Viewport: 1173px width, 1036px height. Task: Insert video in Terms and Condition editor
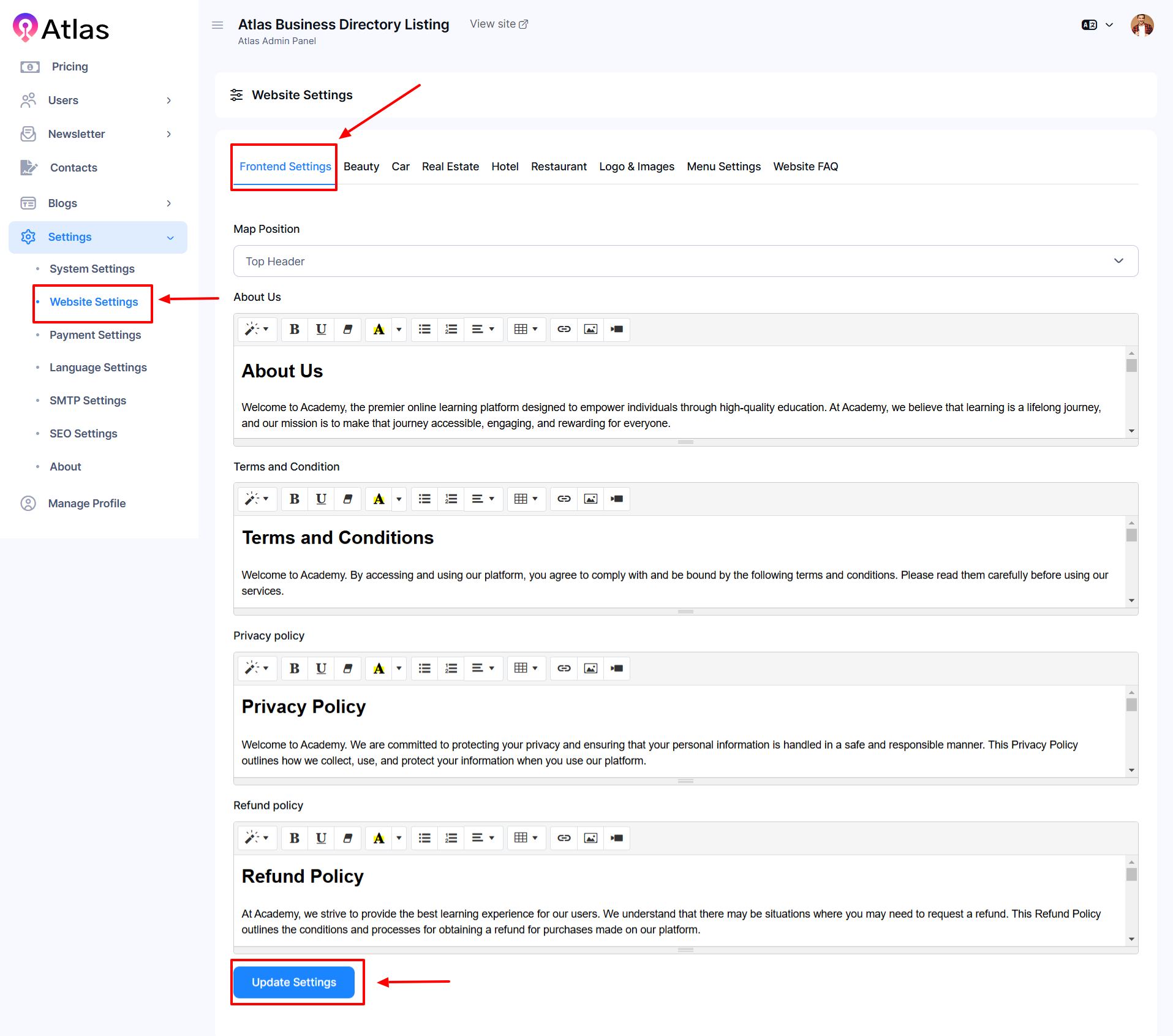[x=617, y=499]
